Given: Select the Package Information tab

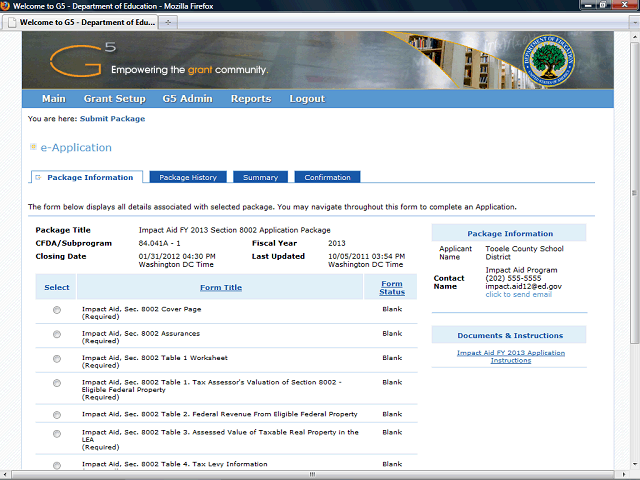Looking at the screenshot, I should pyautogui.click(x=87, y=177).
